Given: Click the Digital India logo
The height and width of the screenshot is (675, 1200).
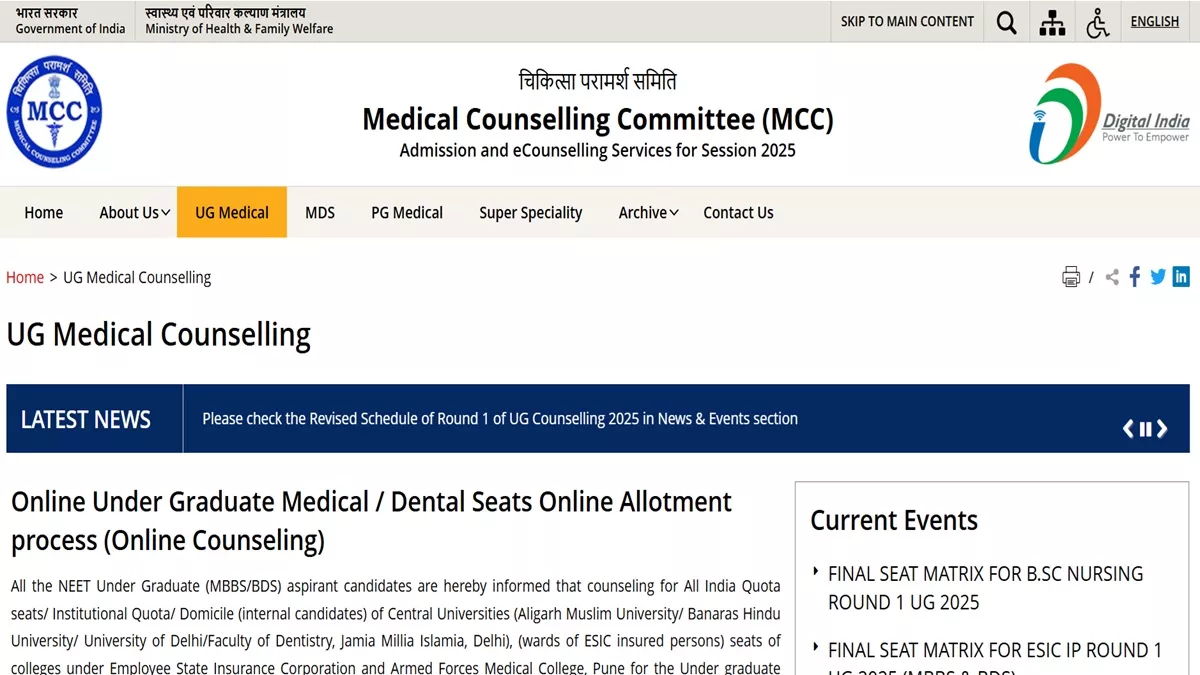Looking at the screenshot, I should (1110, 113).
